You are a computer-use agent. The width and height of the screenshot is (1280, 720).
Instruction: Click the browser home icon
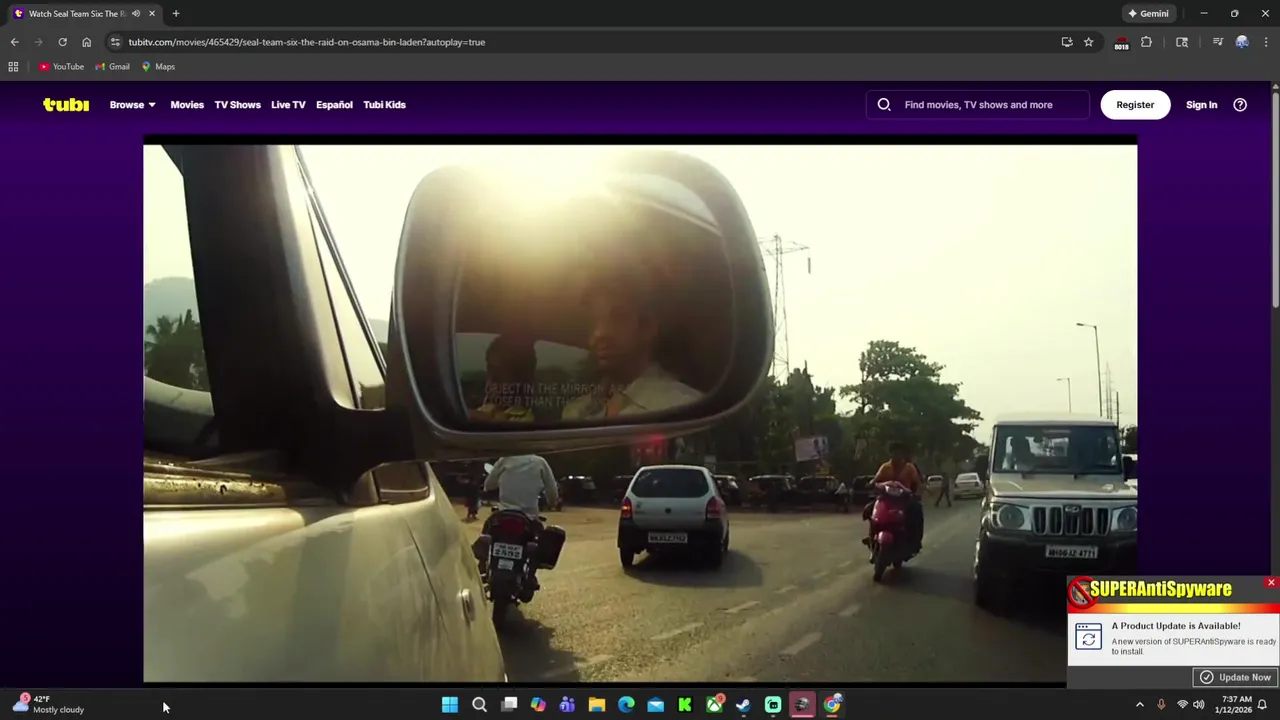86,42
